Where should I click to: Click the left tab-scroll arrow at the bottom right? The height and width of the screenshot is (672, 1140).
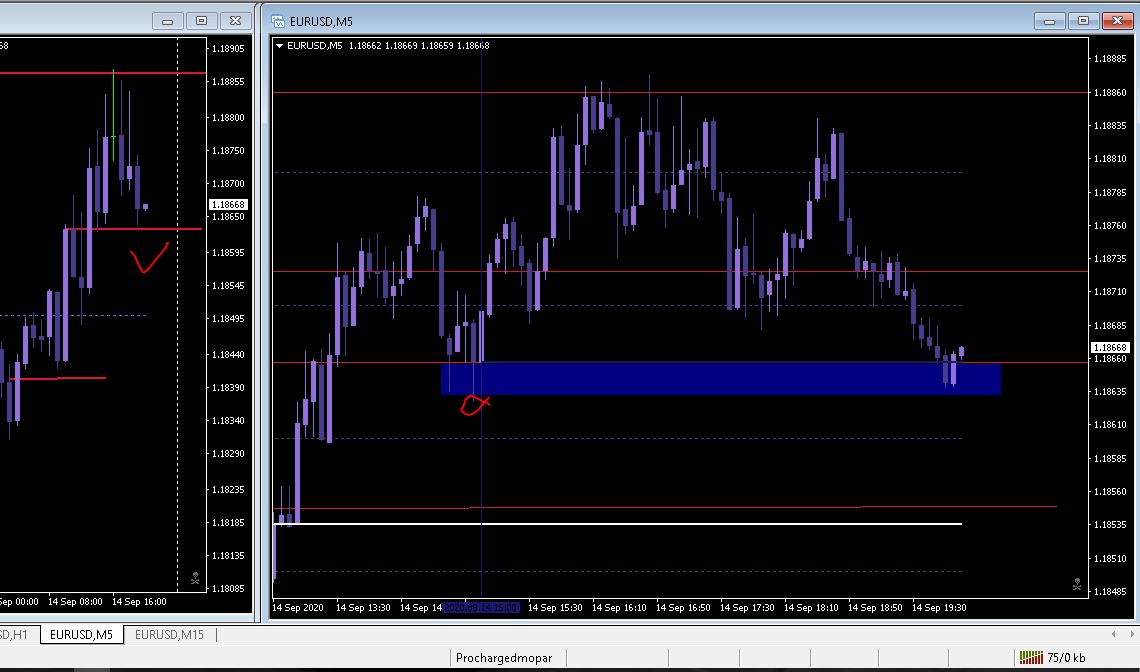[1113, 634]
